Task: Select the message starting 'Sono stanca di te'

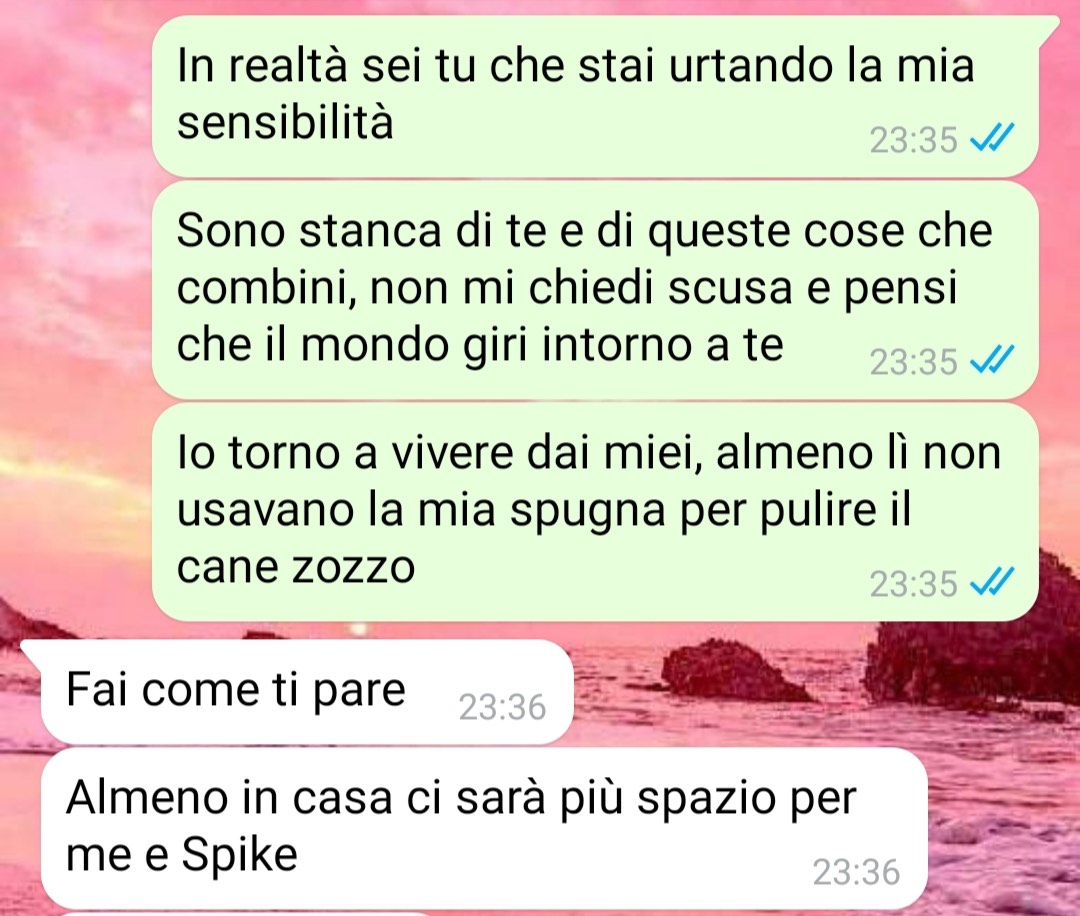Action: (595, 289)
